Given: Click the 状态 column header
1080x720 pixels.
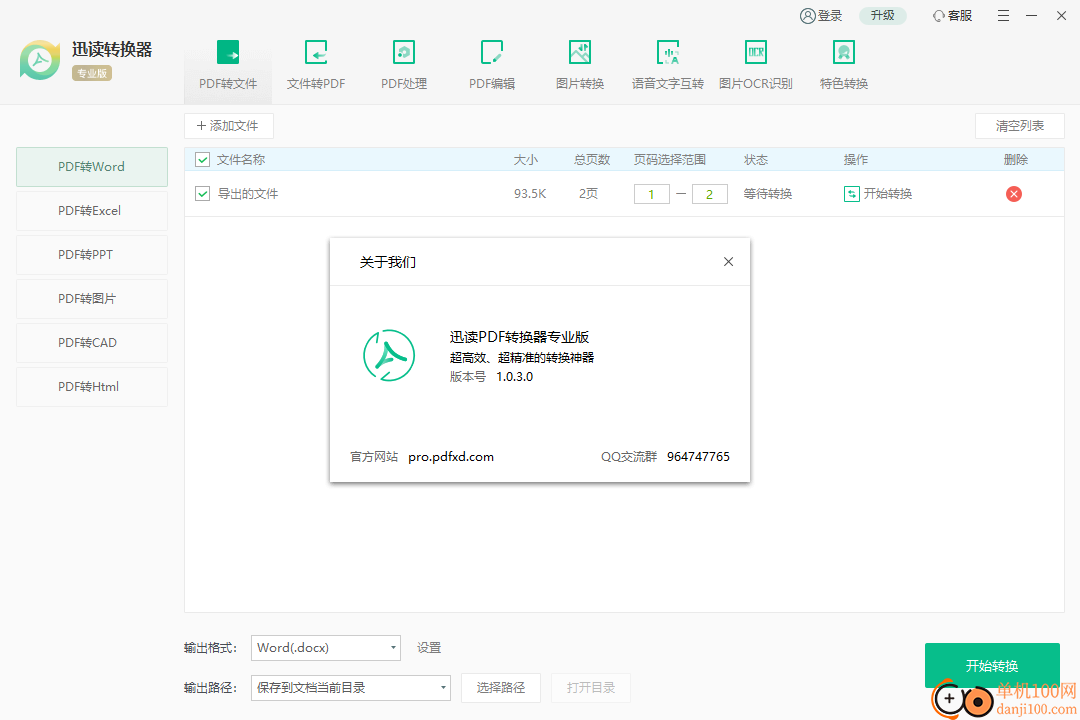Looking at the screenshot, I should 756,160.
